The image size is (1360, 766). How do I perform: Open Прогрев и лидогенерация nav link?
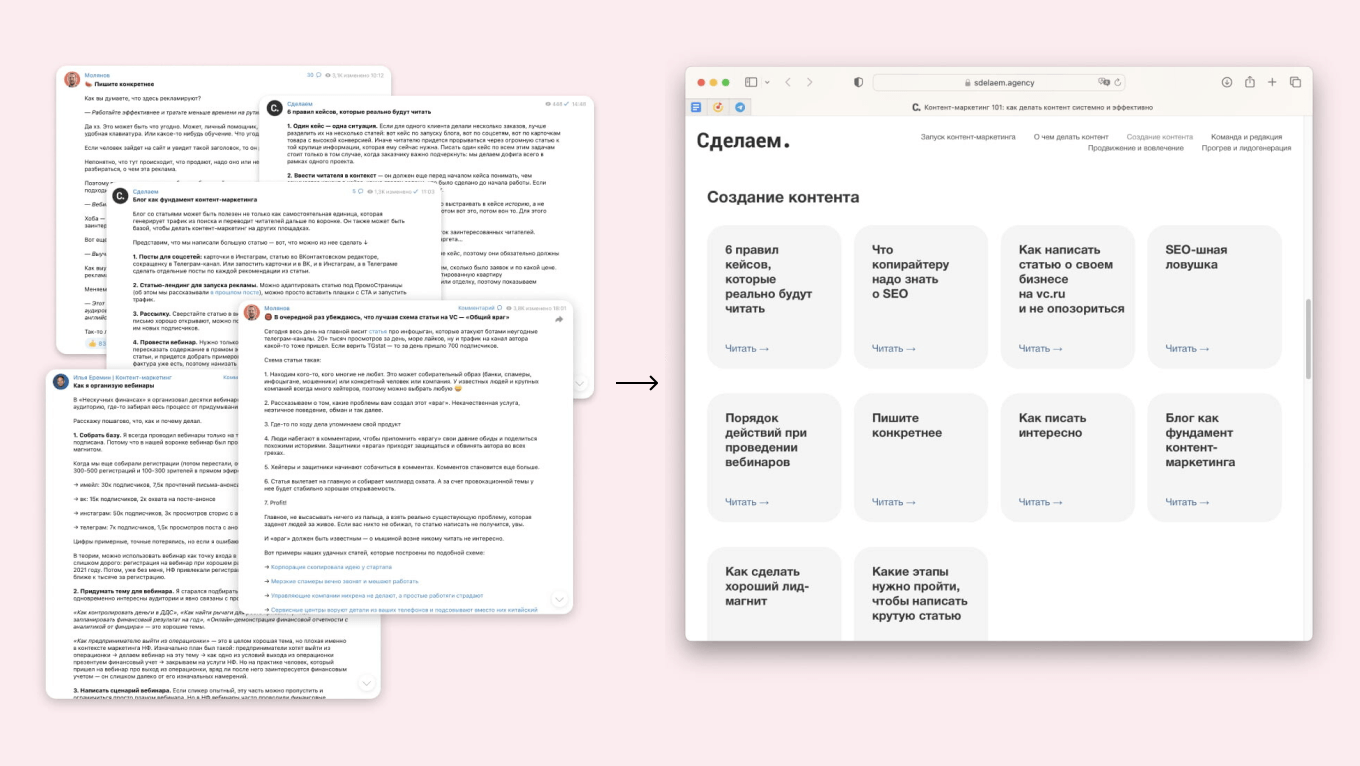coord(1246,148)
